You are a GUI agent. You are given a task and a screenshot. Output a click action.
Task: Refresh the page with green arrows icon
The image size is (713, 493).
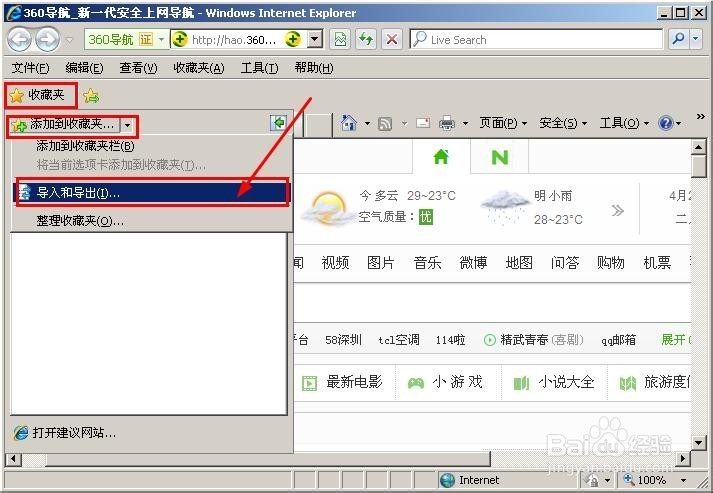(366, 40)
